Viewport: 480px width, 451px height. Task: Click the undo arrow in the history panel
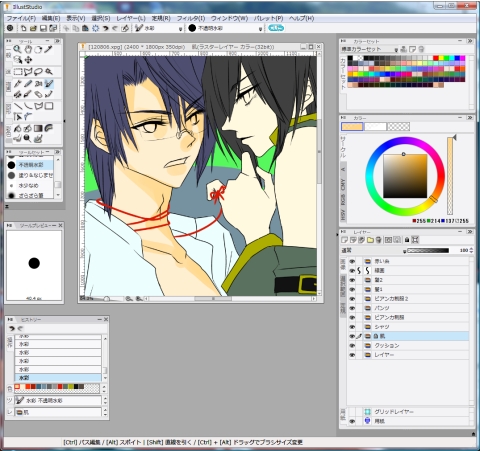click(x=12, y=328)
